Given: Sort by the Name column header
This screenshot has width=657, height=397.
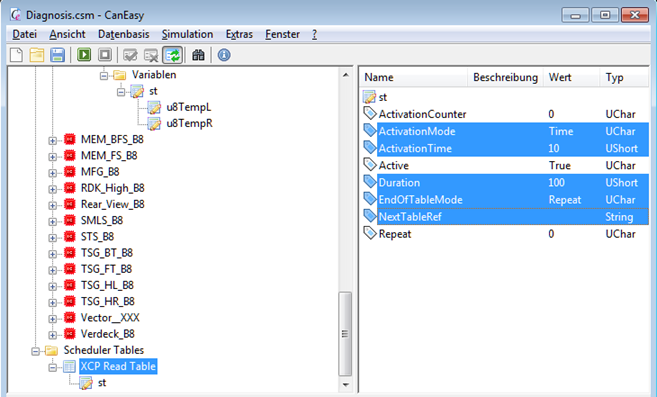Looking at the screenshot, I should [414, 78].
